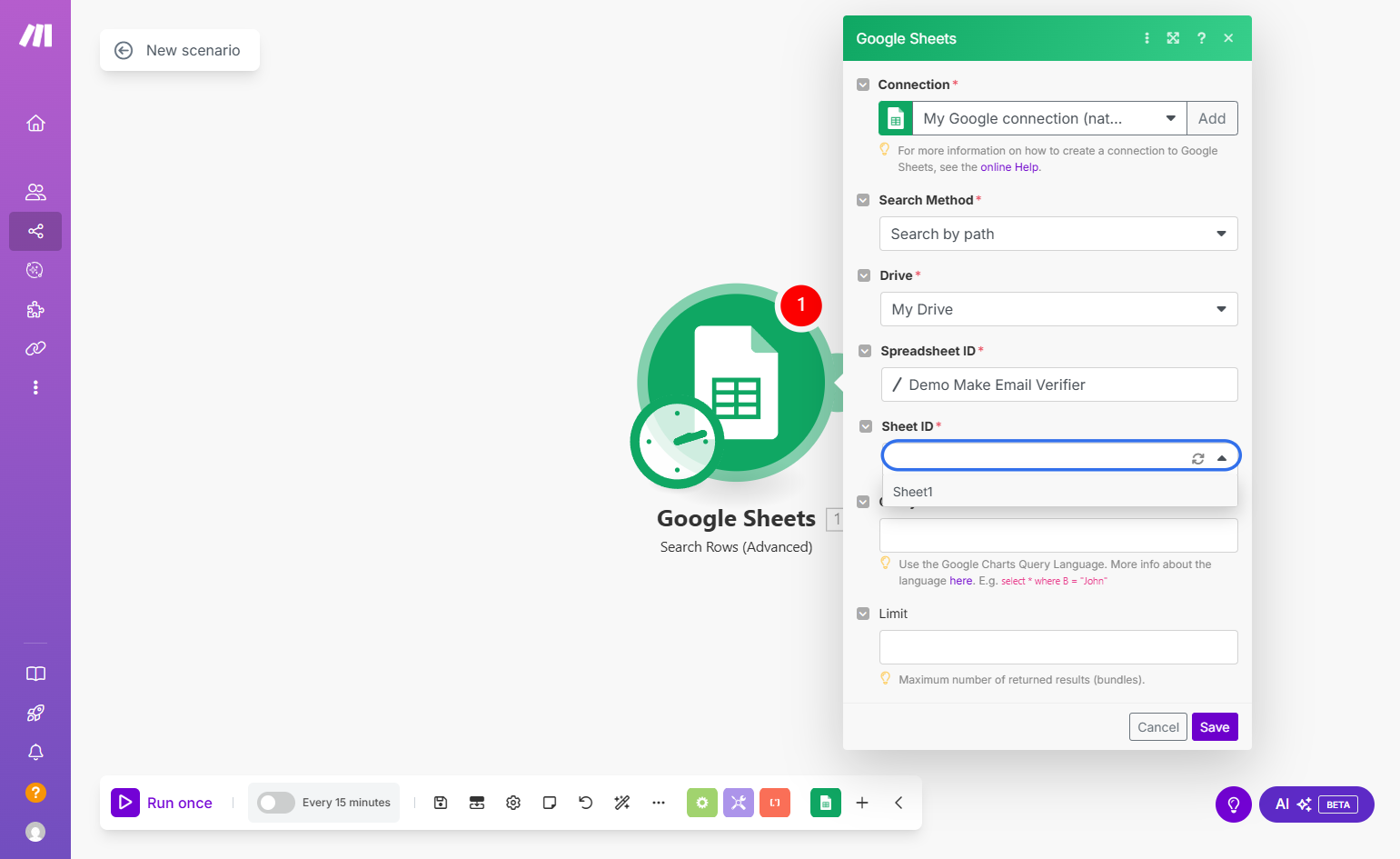
Task: Select Sheet1 from the Sheet ID list
Action: tap(1060, 492)
